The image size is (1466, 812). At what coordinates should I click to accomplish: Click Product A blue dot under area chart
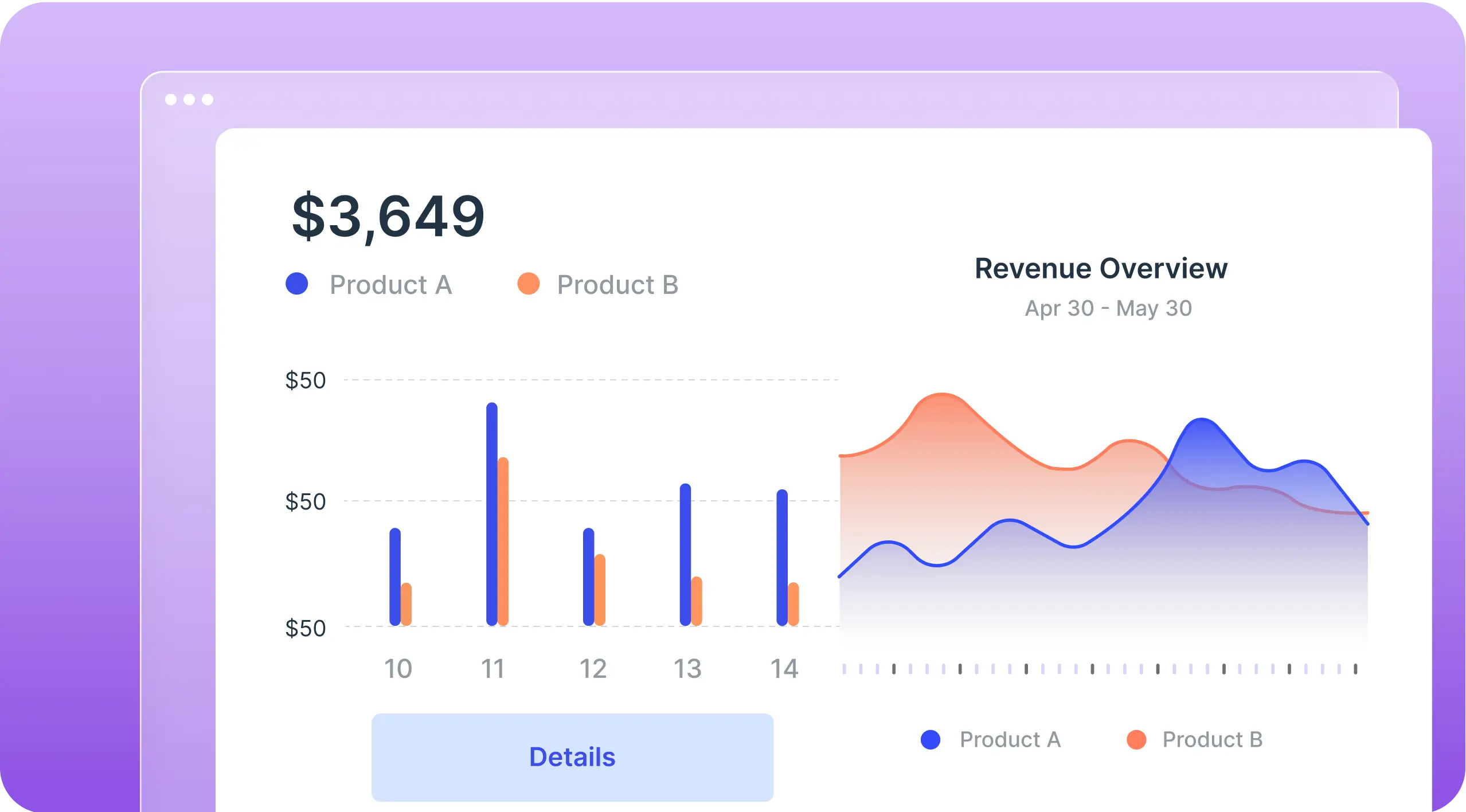930,739
